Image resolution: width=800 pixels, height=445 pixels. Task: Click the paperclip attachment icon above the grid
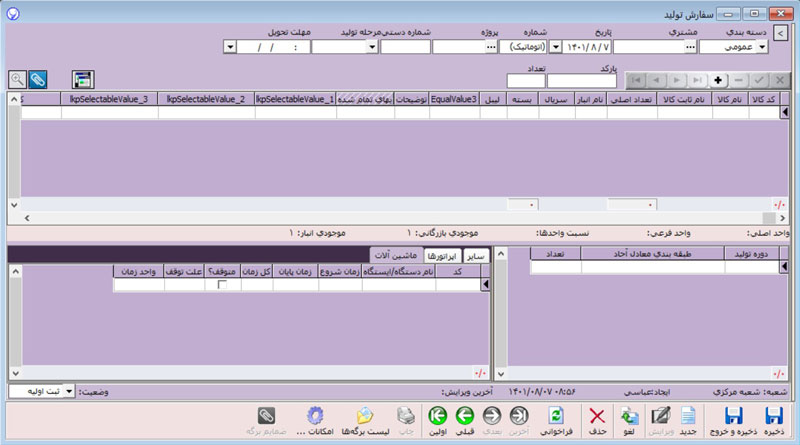[x=39, y=79]
